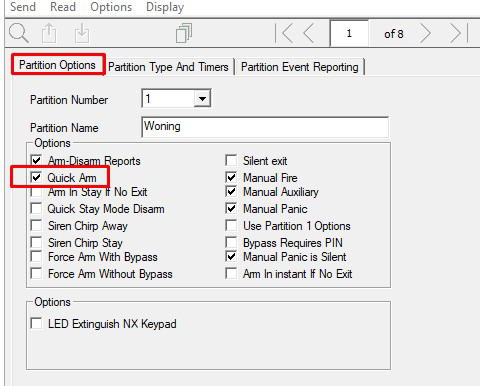Click the record number box

coord(349,33)
